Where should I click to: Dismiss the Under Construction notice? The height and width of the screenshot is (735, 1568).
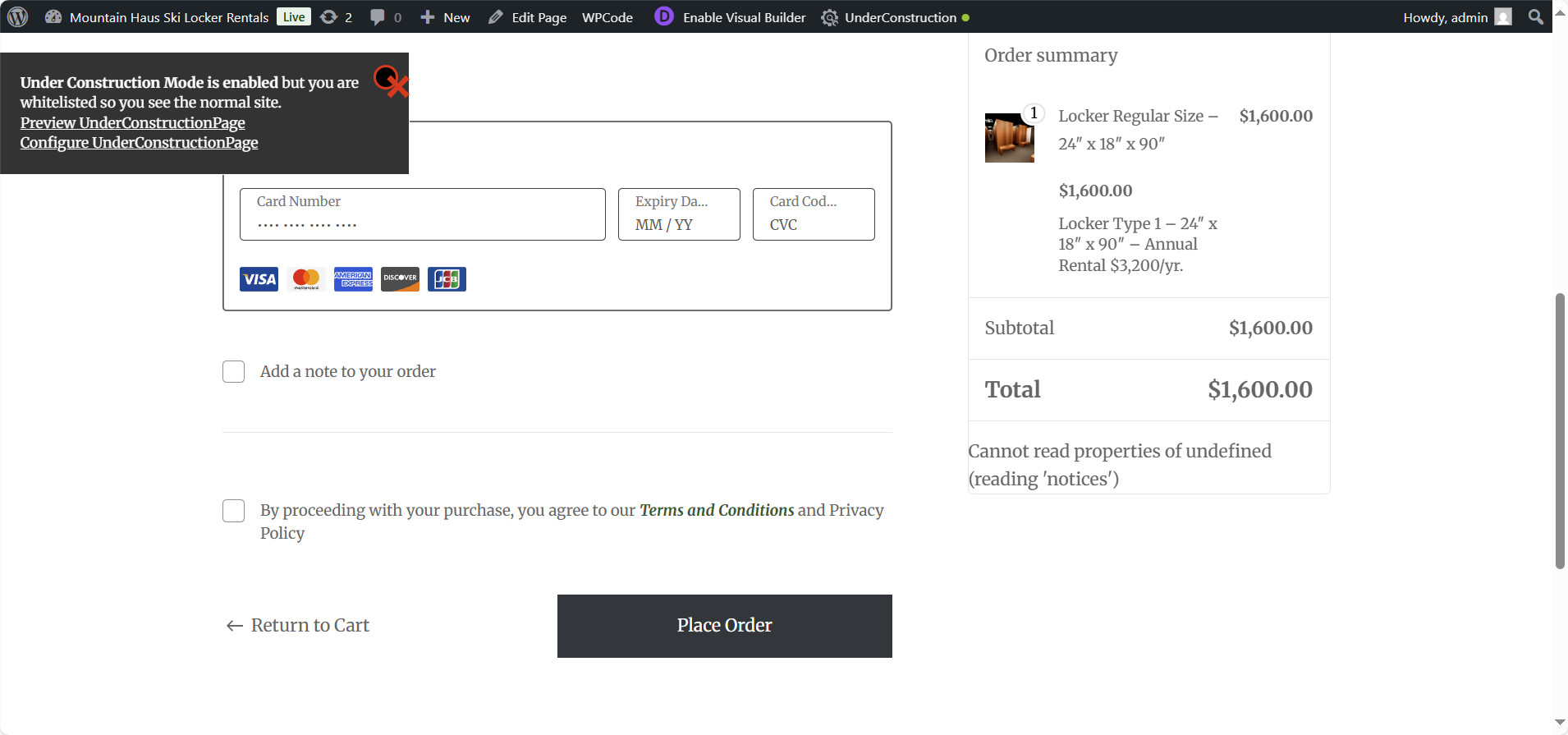pyautogui.click(x=391, y=81)
